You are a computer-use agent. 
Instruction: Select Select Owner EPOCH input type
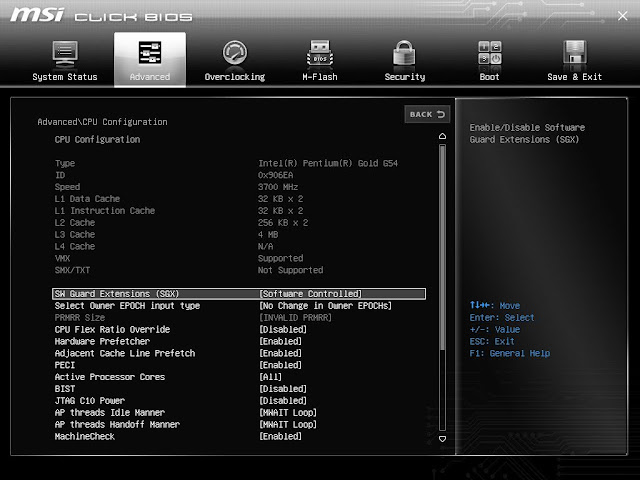point(127,306)
